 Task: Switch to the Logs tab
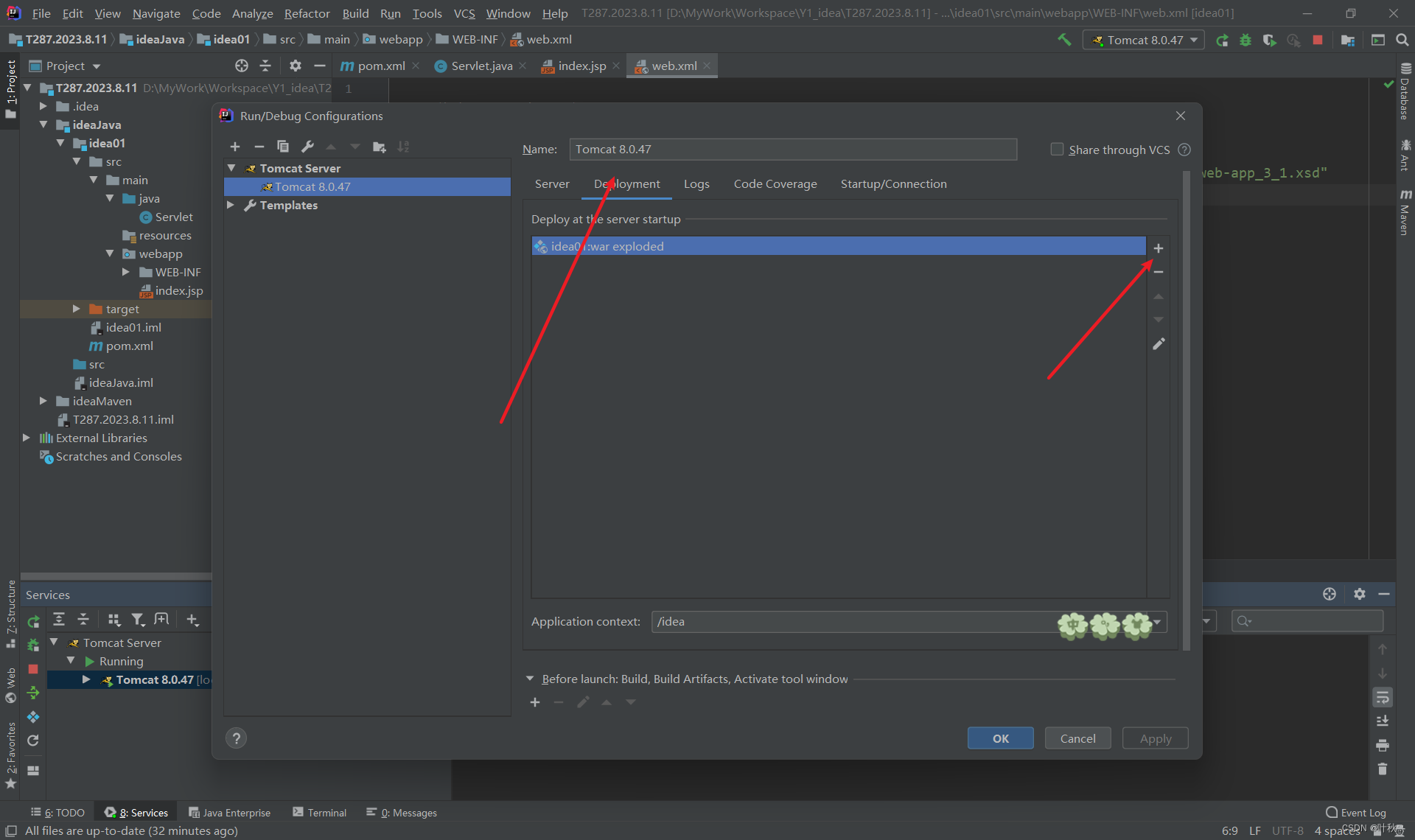pos(696,184)
